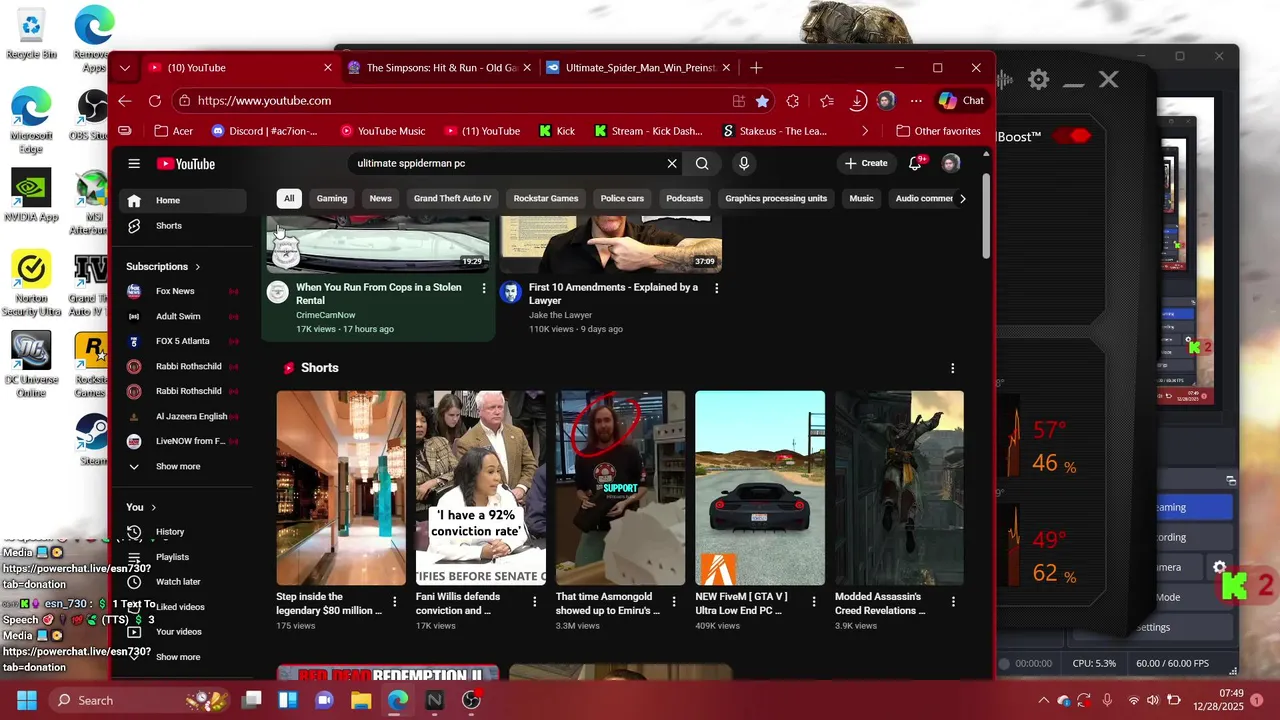The image size is (1280, 720).
Task: Open the settings gear in Acer overlay
Action: click(1039, 80)
